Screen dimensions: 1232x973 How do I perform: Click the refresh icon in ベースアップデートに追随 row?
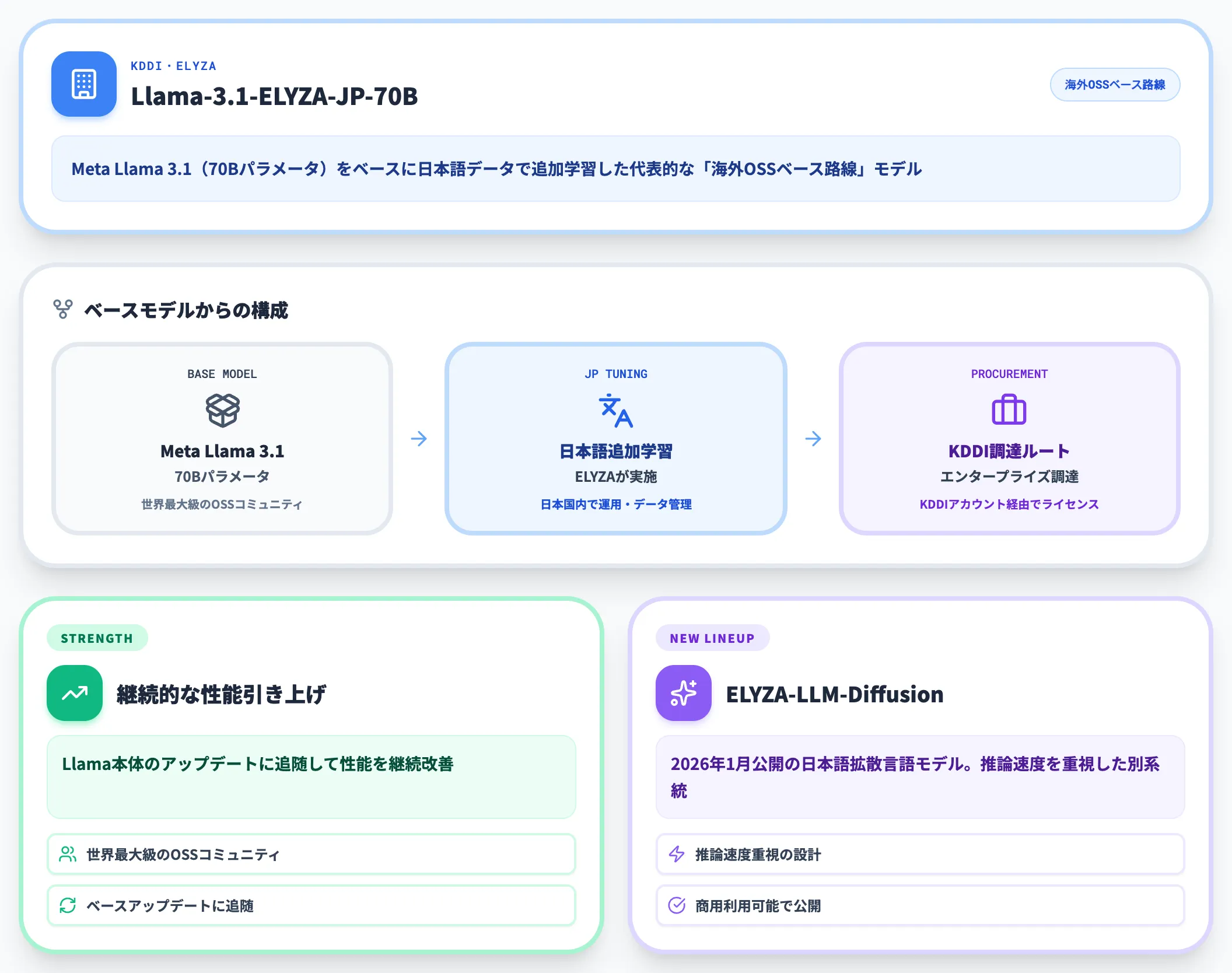coord(68,905)
